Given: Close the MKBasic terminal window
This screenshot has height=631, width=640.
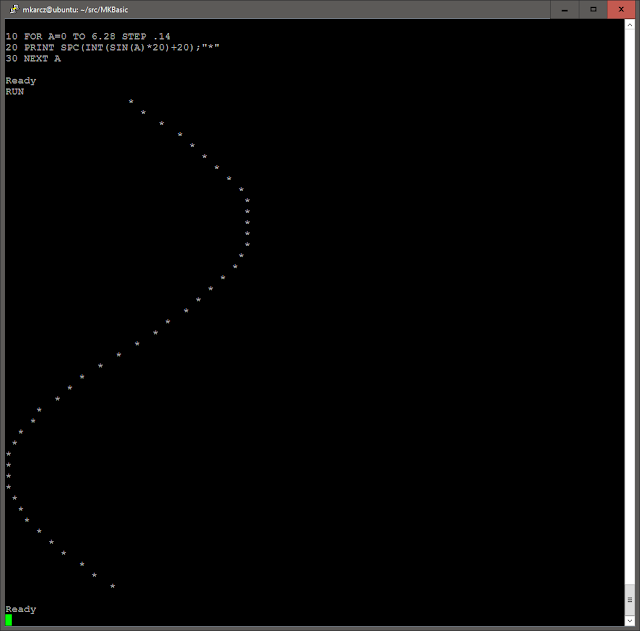Looking at the screenshot, I should click(621, 9).
